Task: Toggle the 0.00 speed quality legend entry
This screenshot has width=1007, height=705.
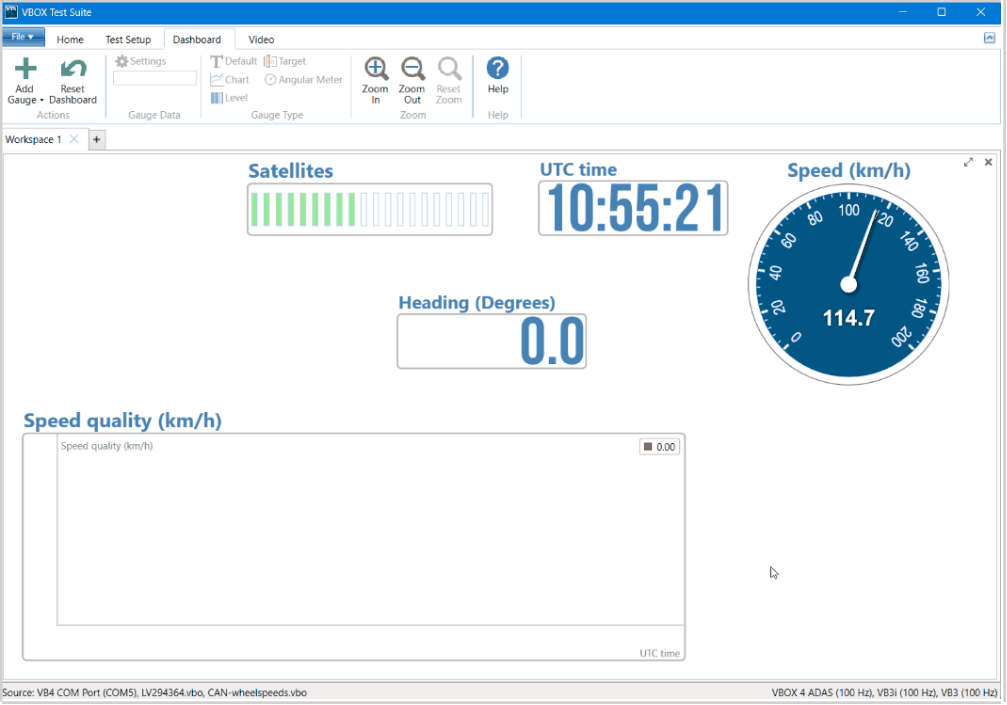Action: click(660, 447)
